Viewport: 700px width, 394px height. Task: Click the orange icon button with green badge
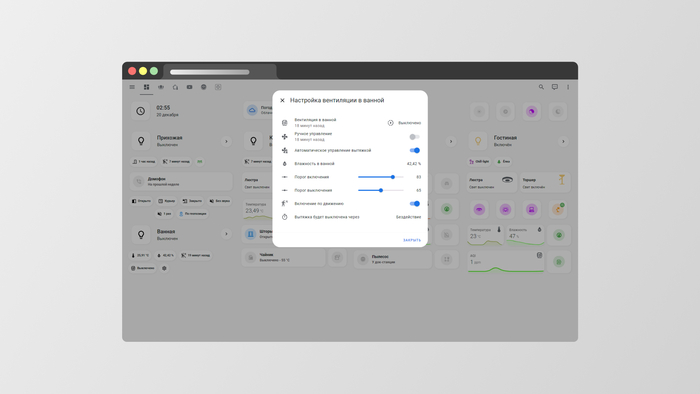tap(558, 209)
